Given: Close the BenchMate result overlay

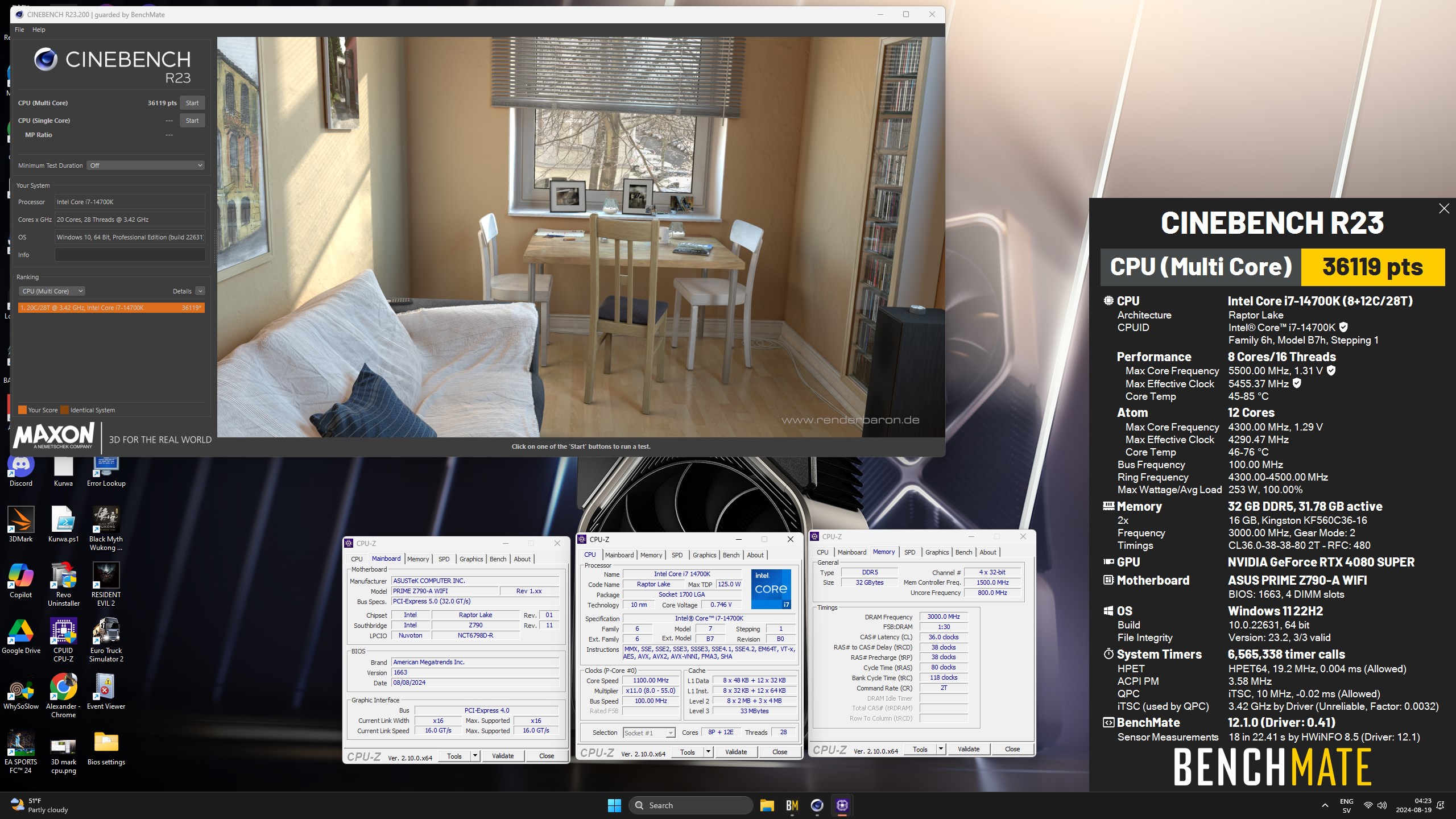Looking at the screenshot, I should coord(1444,209).
